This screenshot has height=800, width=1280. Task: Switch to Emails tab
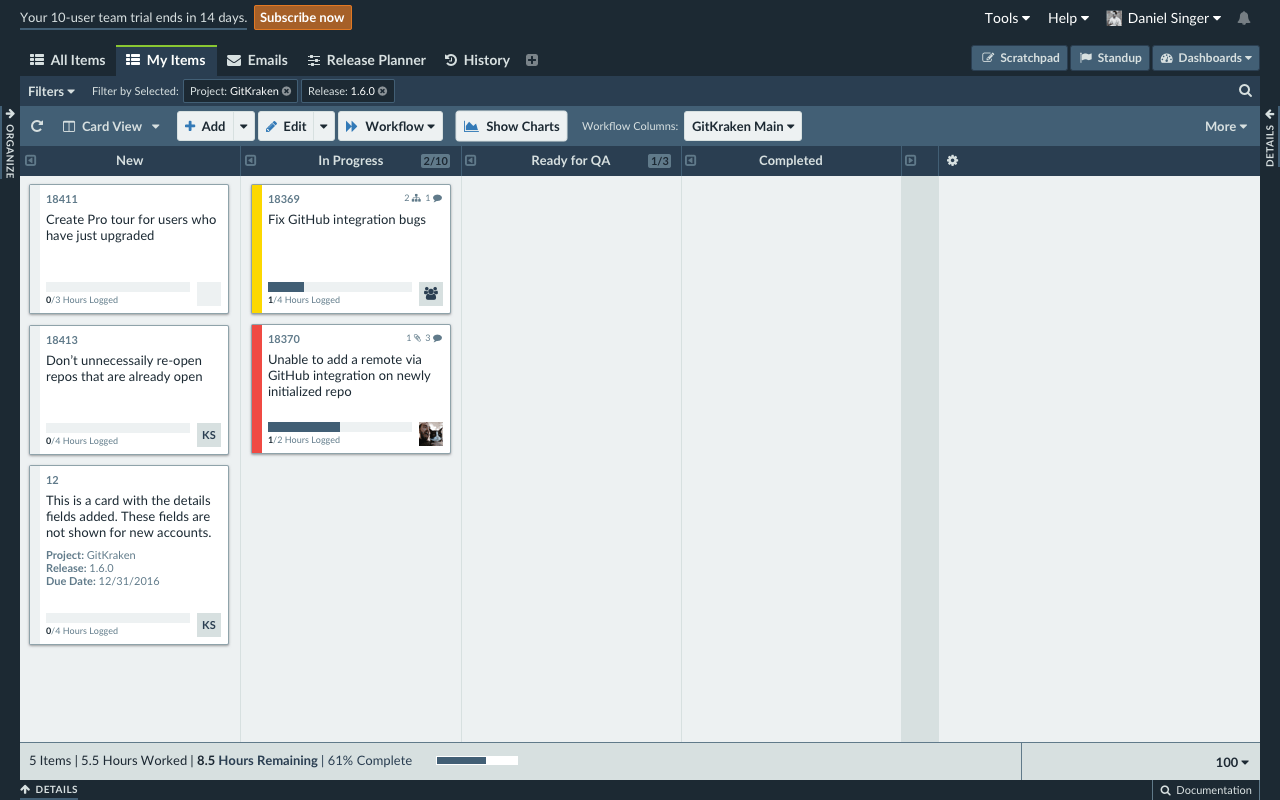257,60
